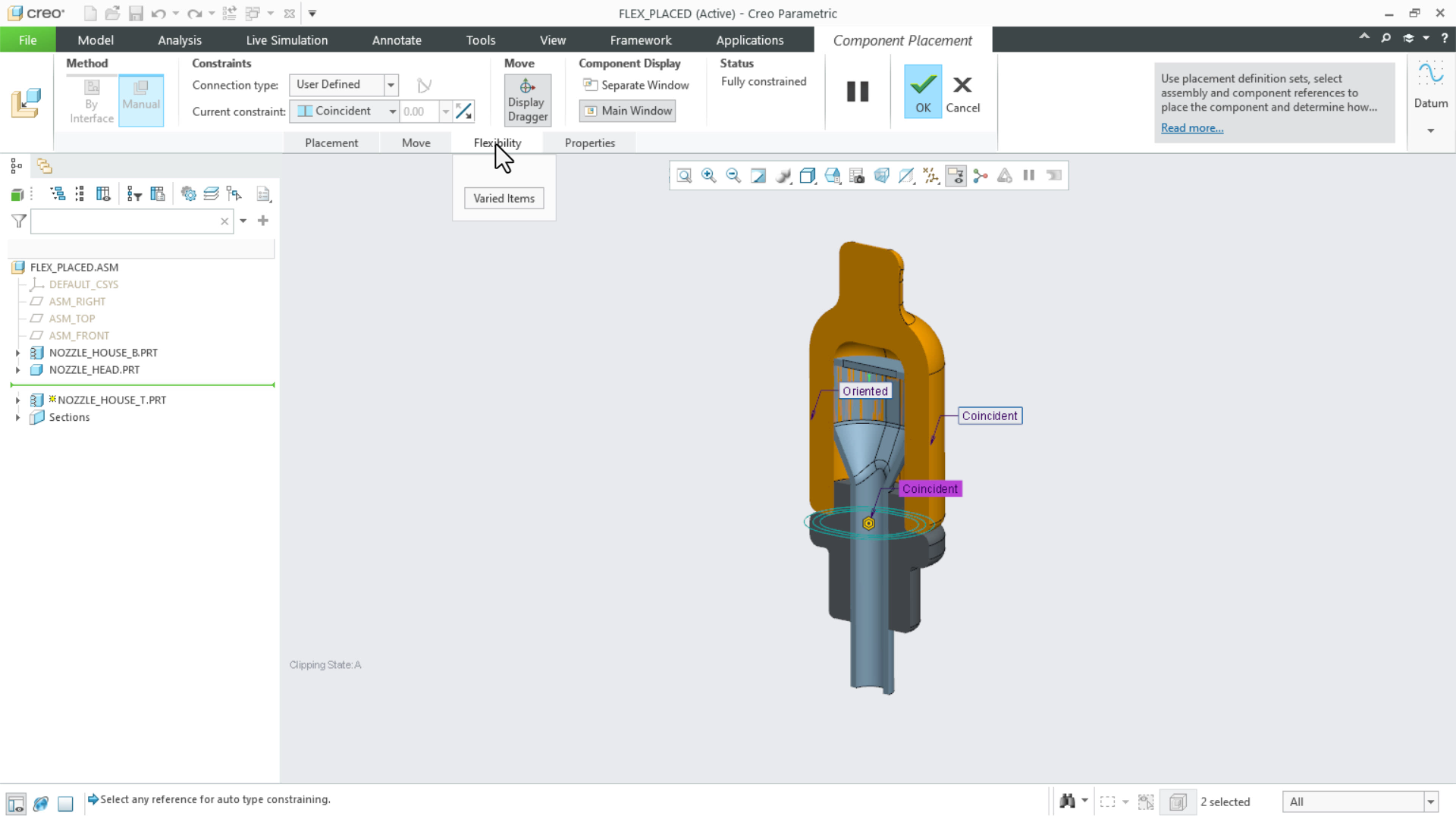Viewport: 1456px width, 819px height.
Task: Click the Spin Center icon
Action: click(x=981, y=176)
